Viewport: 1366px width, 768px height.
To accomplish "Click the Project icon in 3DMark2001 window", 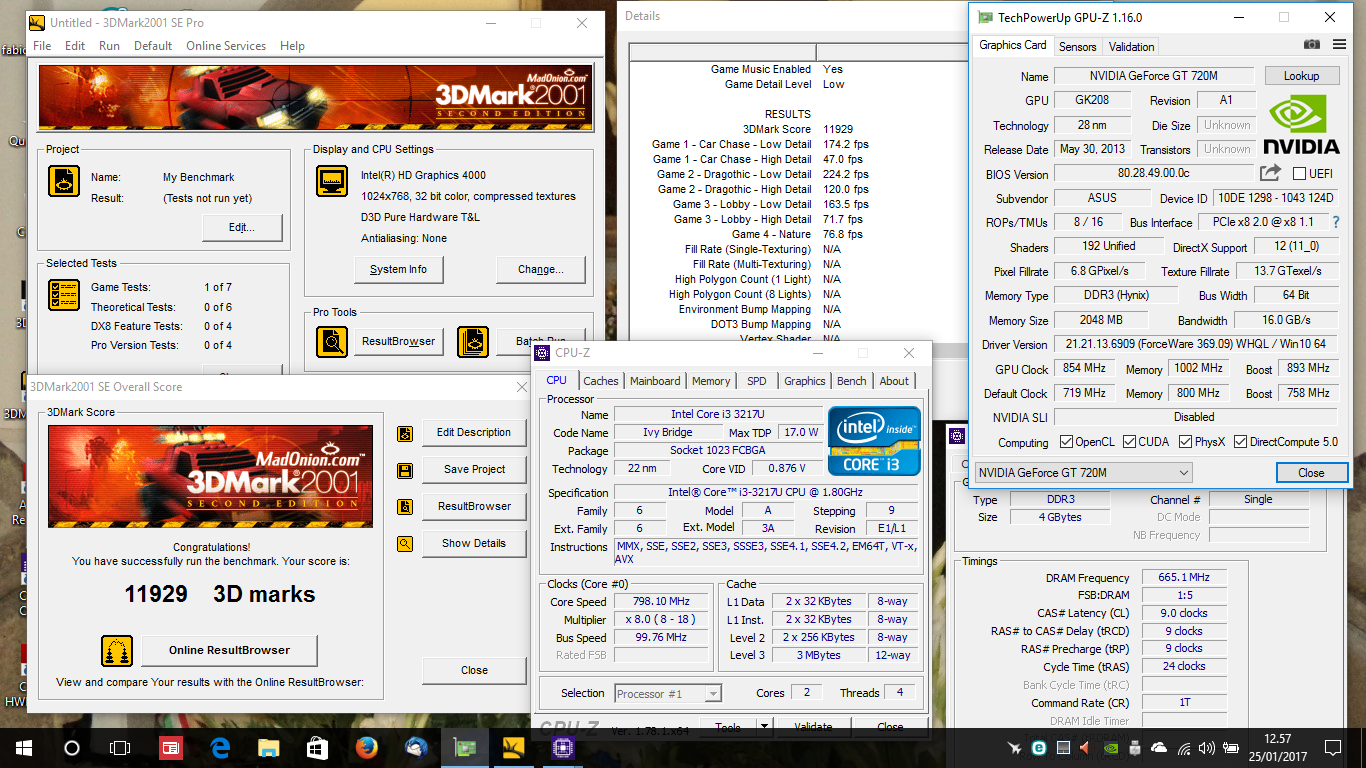I will click(64, 181).
